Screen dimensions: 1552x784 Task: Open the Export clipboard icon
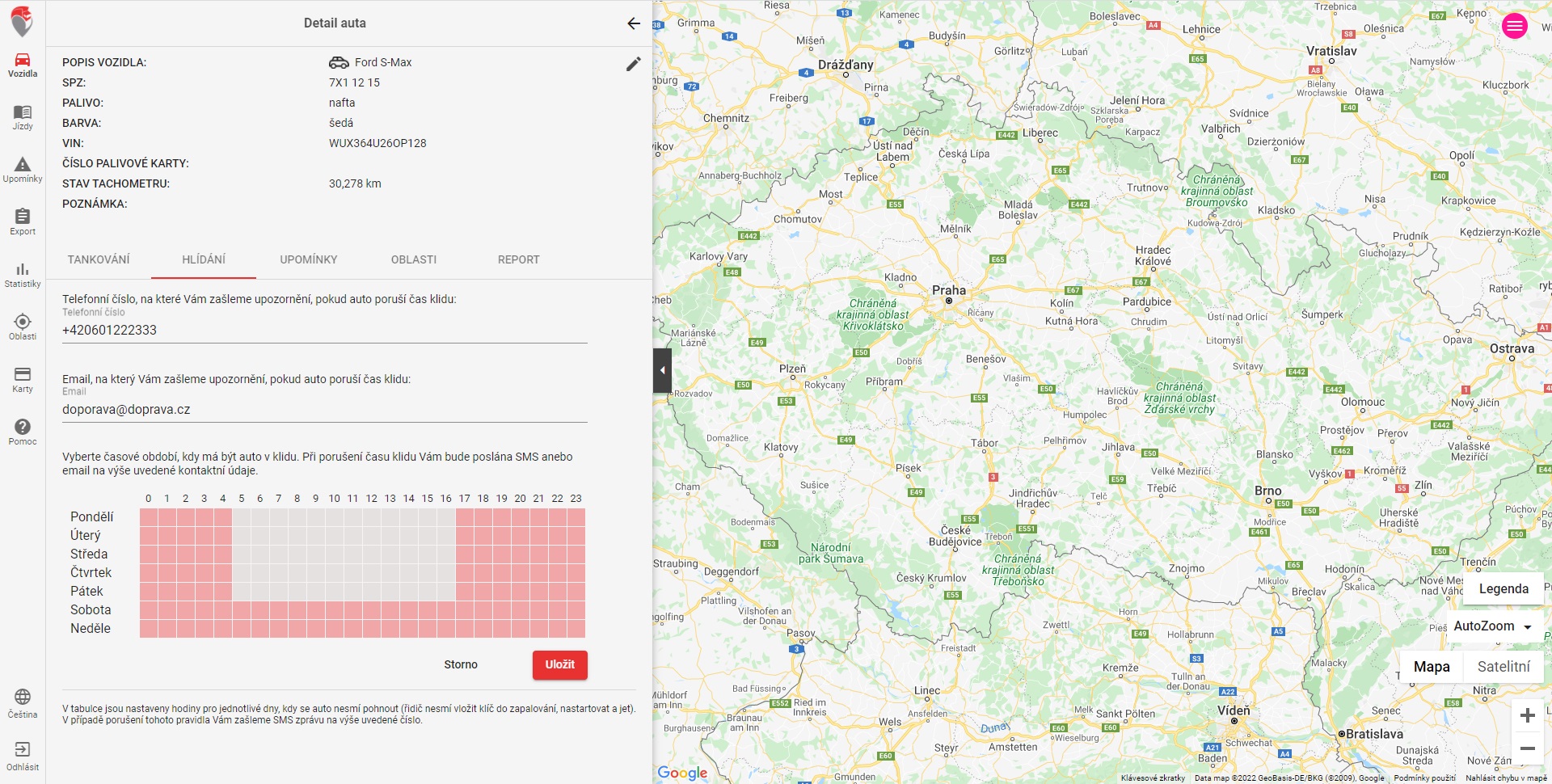[23, 221]
